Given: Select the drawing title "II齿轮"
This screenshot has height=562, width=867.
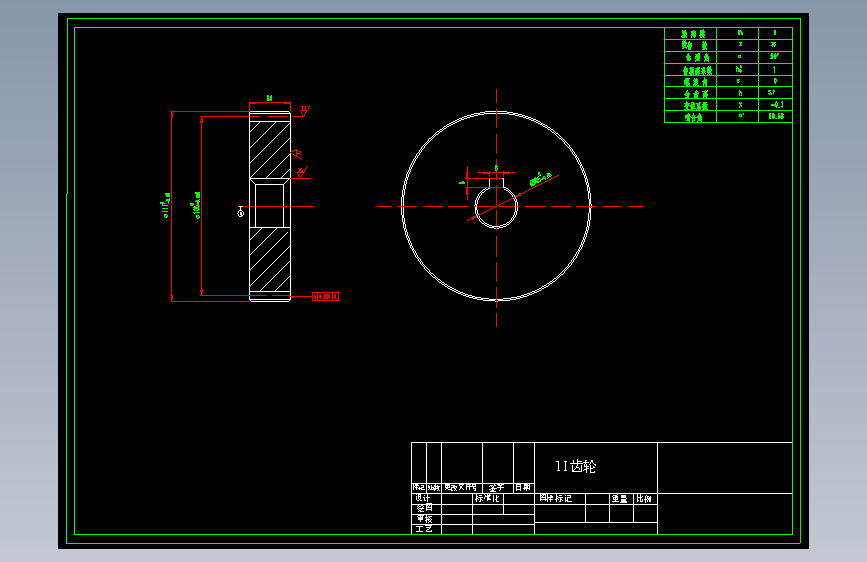Looking at the screenshot, I should tap(576, 467).
